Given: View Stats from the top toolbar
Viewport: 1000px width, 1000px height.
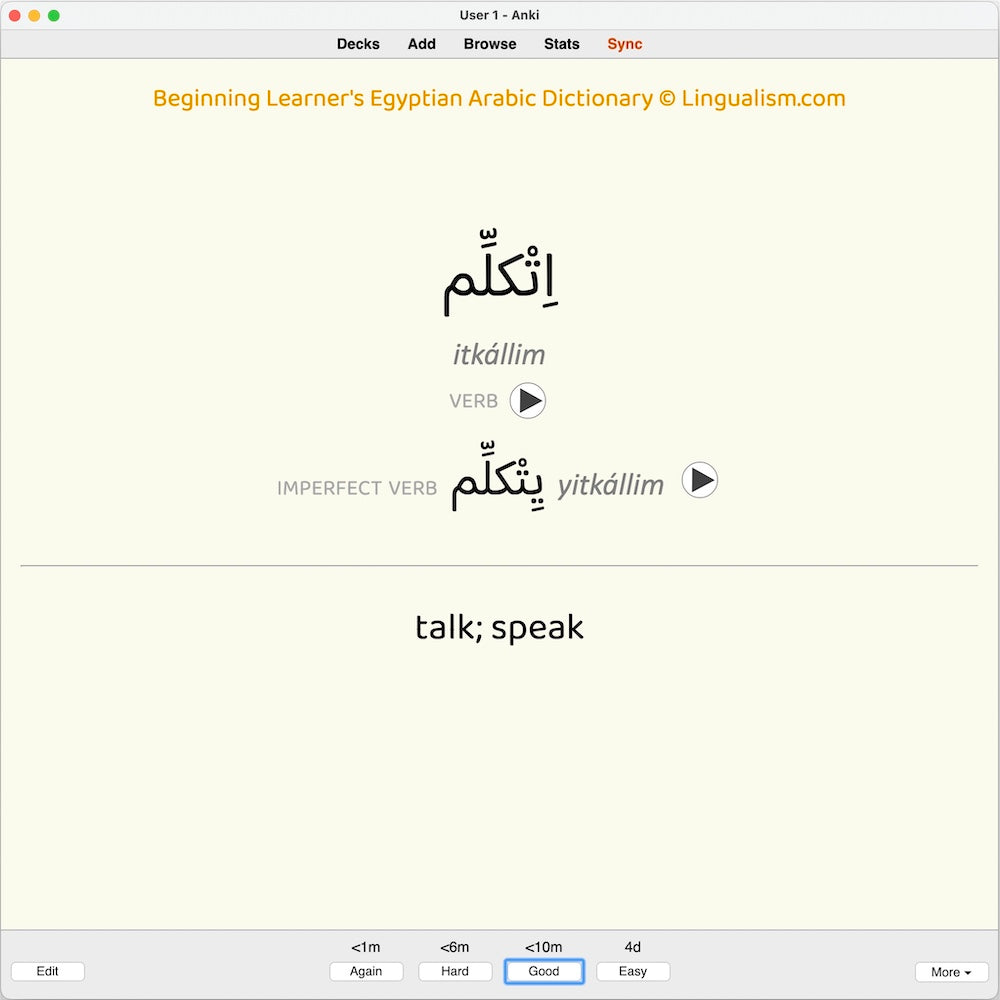Looking at the screenshot, I should tap(561, 44).
